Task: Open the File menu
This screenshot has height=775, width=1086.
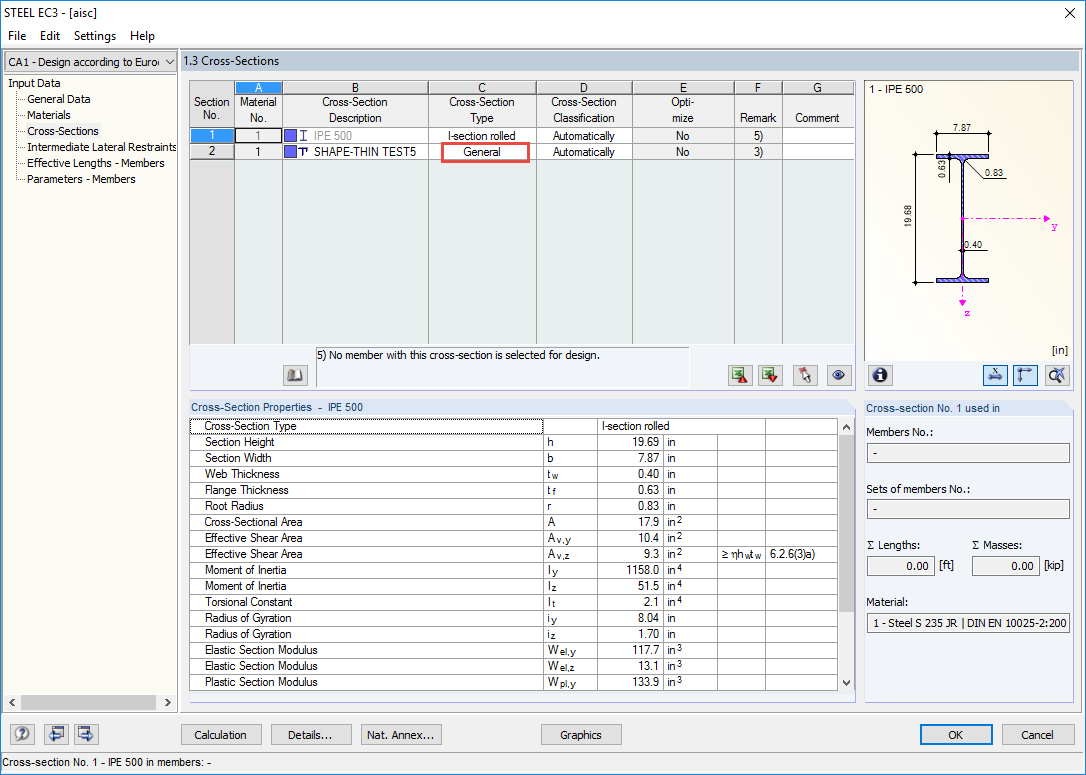Action: coord(17,36)
